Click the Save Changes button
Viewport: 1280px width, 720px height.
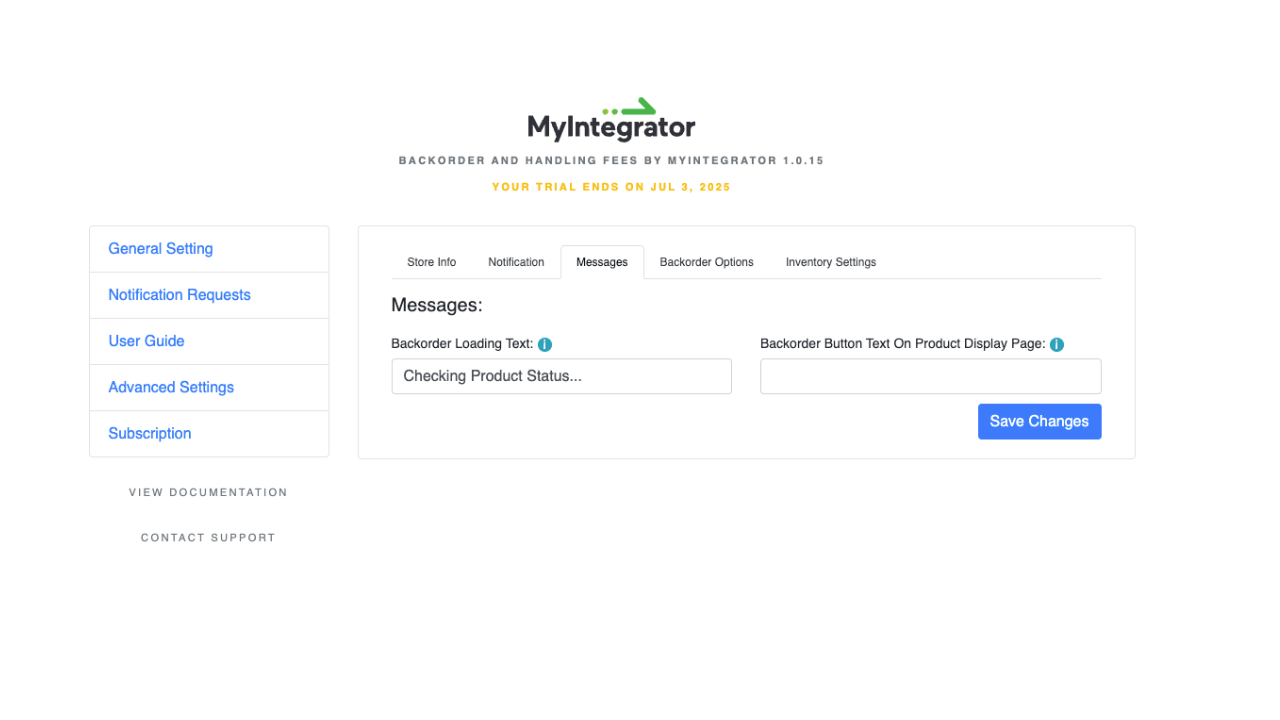pyautogui.click(x=1039, y=421)
